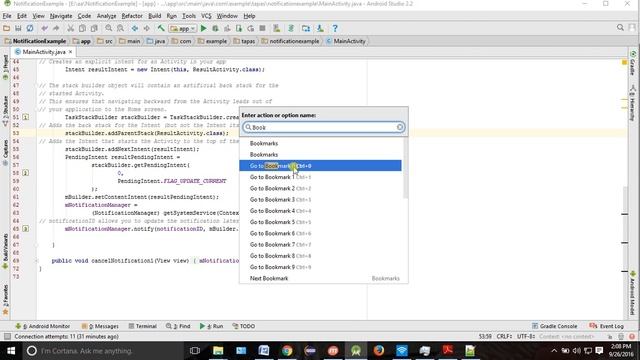Open Chrome from the taskbar
Viewport: 640px width, 360px height.
point(287,351)
